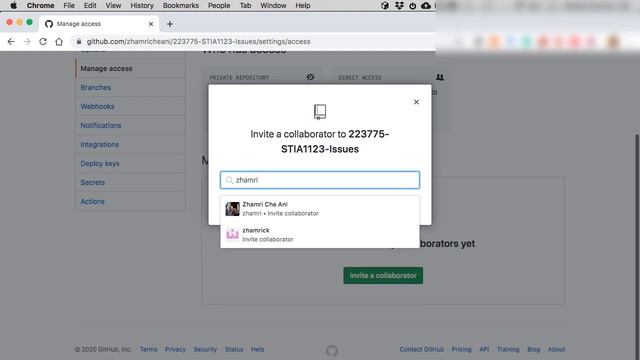Viewport: 640px width, 360px height.
Task: Select the Manage access browser tab
Action: click(x=98, y=24)
